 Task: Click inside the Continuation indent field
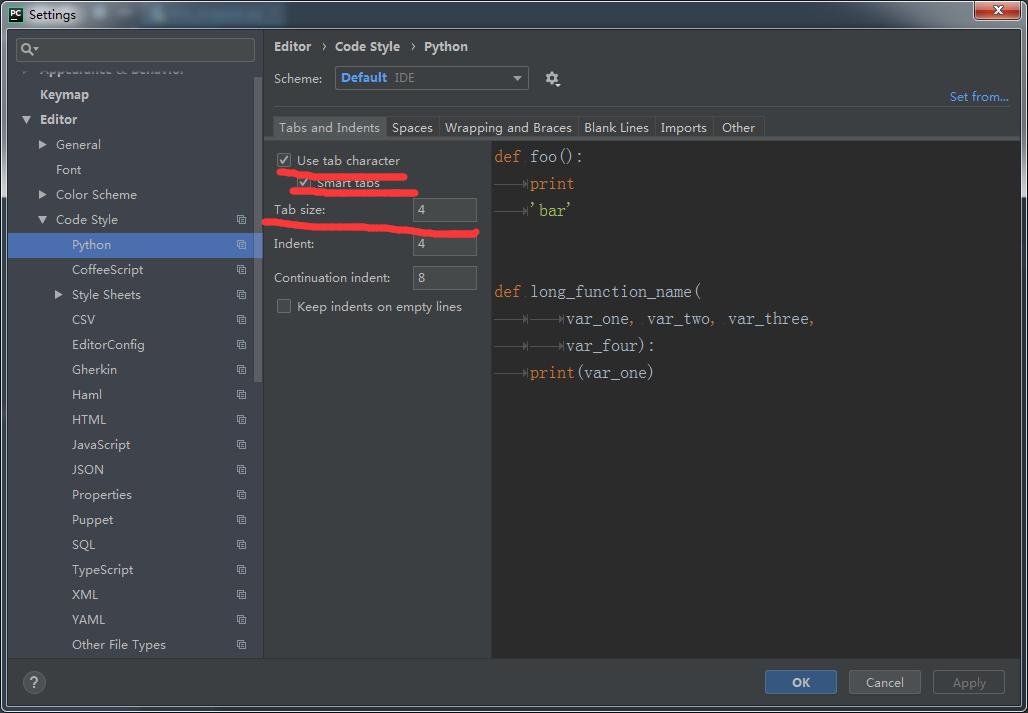pos(444,277)
